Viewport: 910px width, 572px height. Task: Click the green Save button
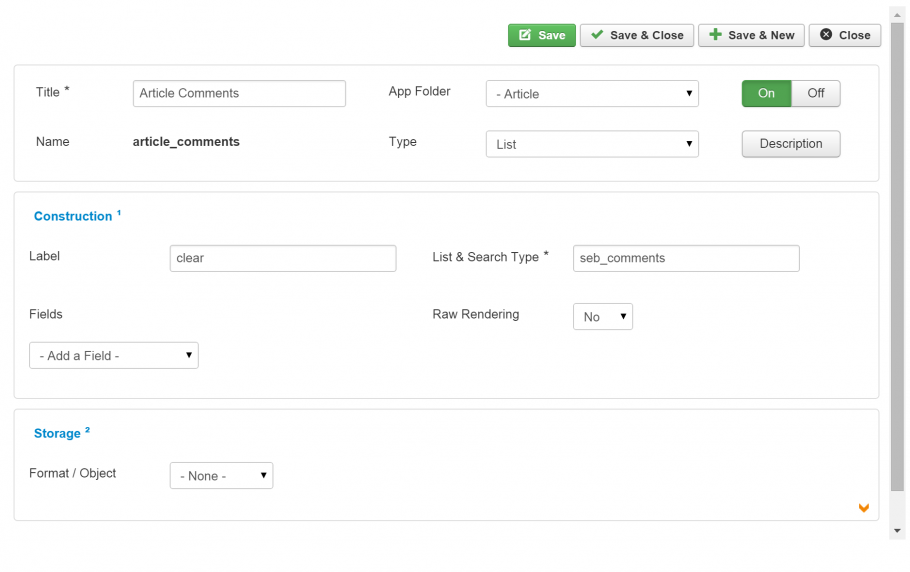click(541, 35)
